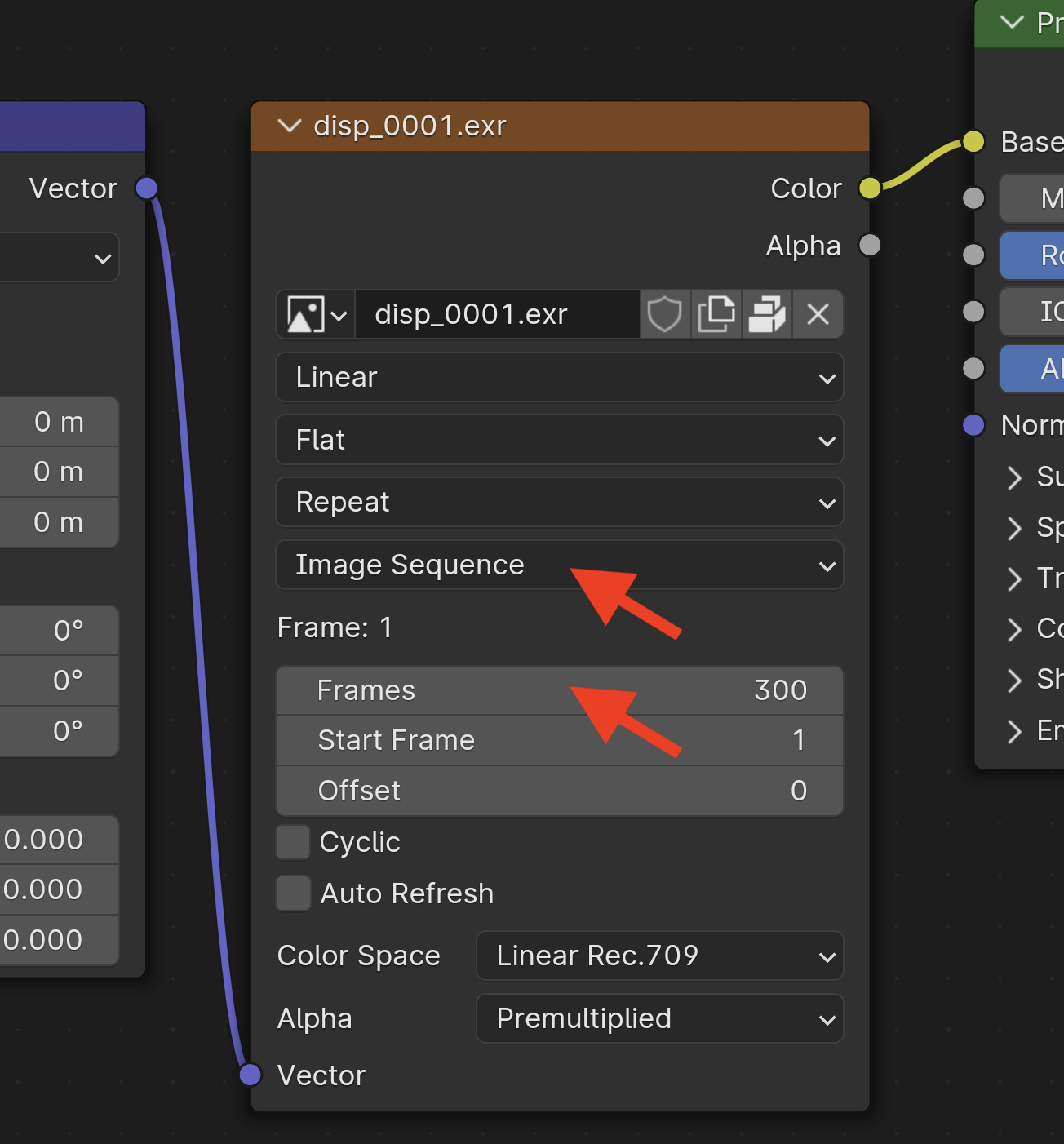Image resolution: width=1064 pixels, height=1144 pixels.
Task: Expand the Su panel chevron
Action: click(1014, 477)
